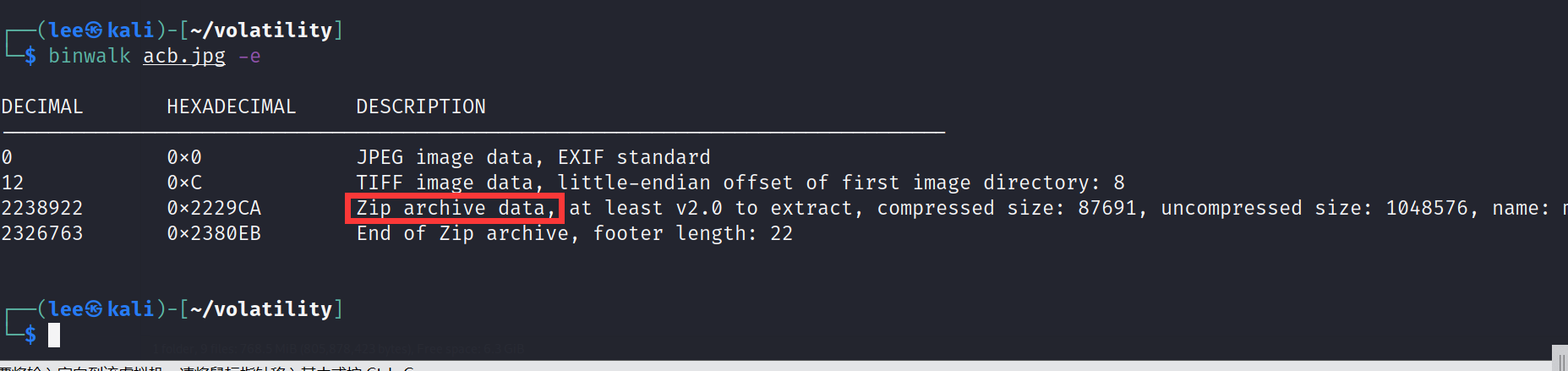This screenshot has height=371, width=1568.
Task: Click the vertical scrollbar at bottom right
Action: pos(1560,357)
